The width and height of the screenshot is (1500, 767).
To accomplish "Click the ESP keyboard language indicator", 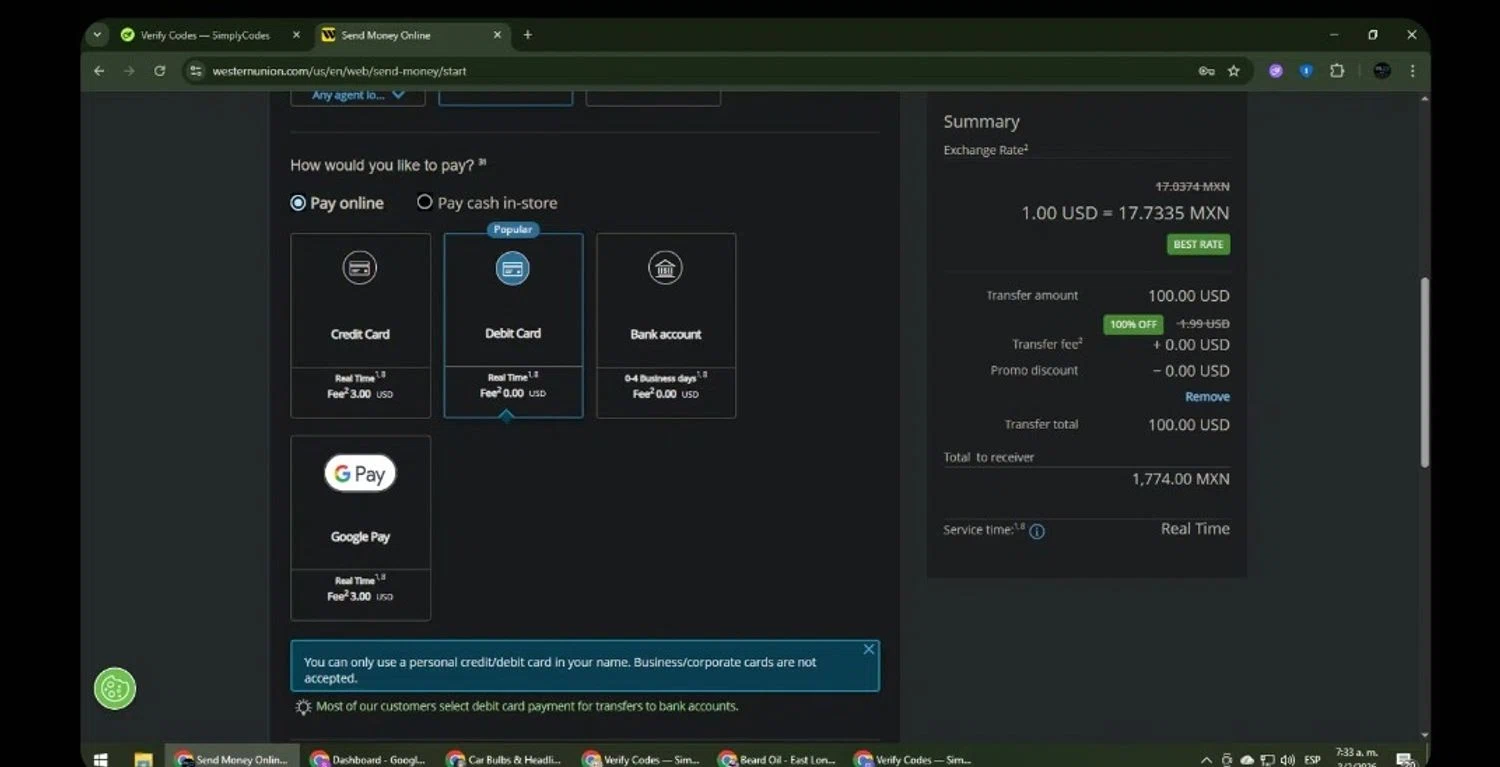I will coord(1313,759).
